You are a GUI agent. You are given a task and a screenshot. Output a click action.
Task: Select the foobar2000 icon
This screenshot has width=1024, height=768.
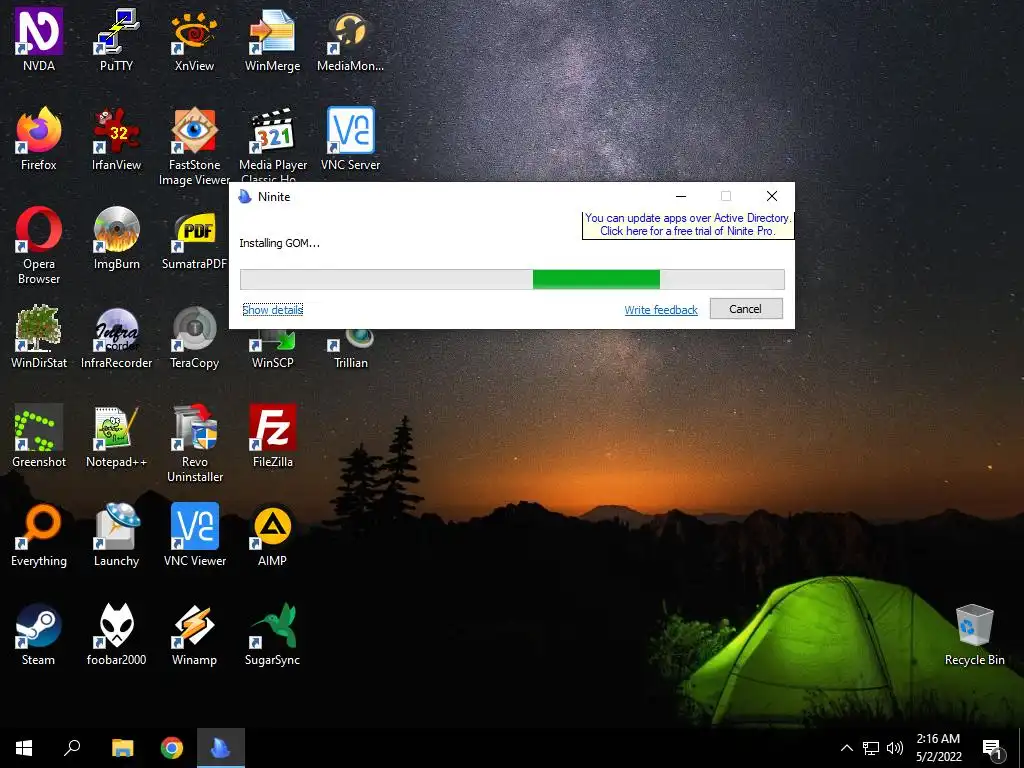pos(116,633)
